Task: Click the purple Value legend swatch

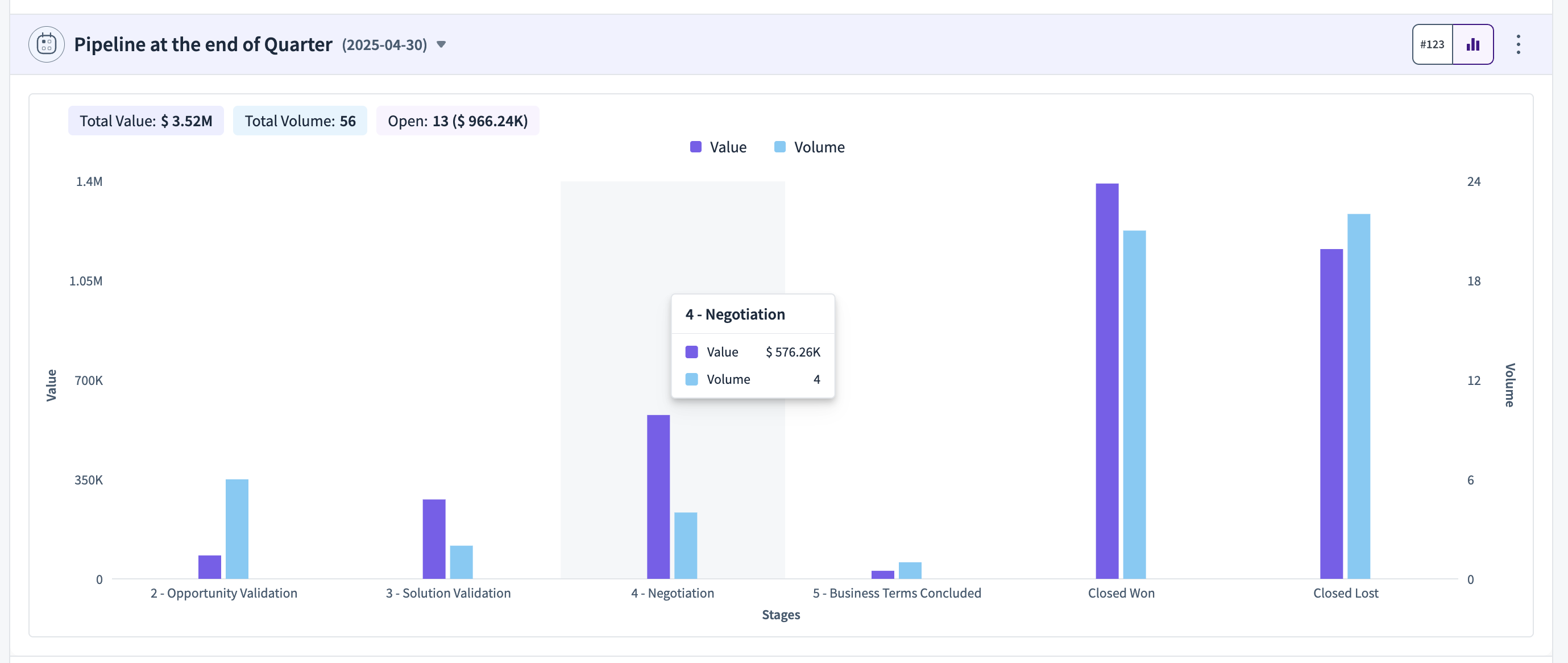Action: (x=696, y=147)
